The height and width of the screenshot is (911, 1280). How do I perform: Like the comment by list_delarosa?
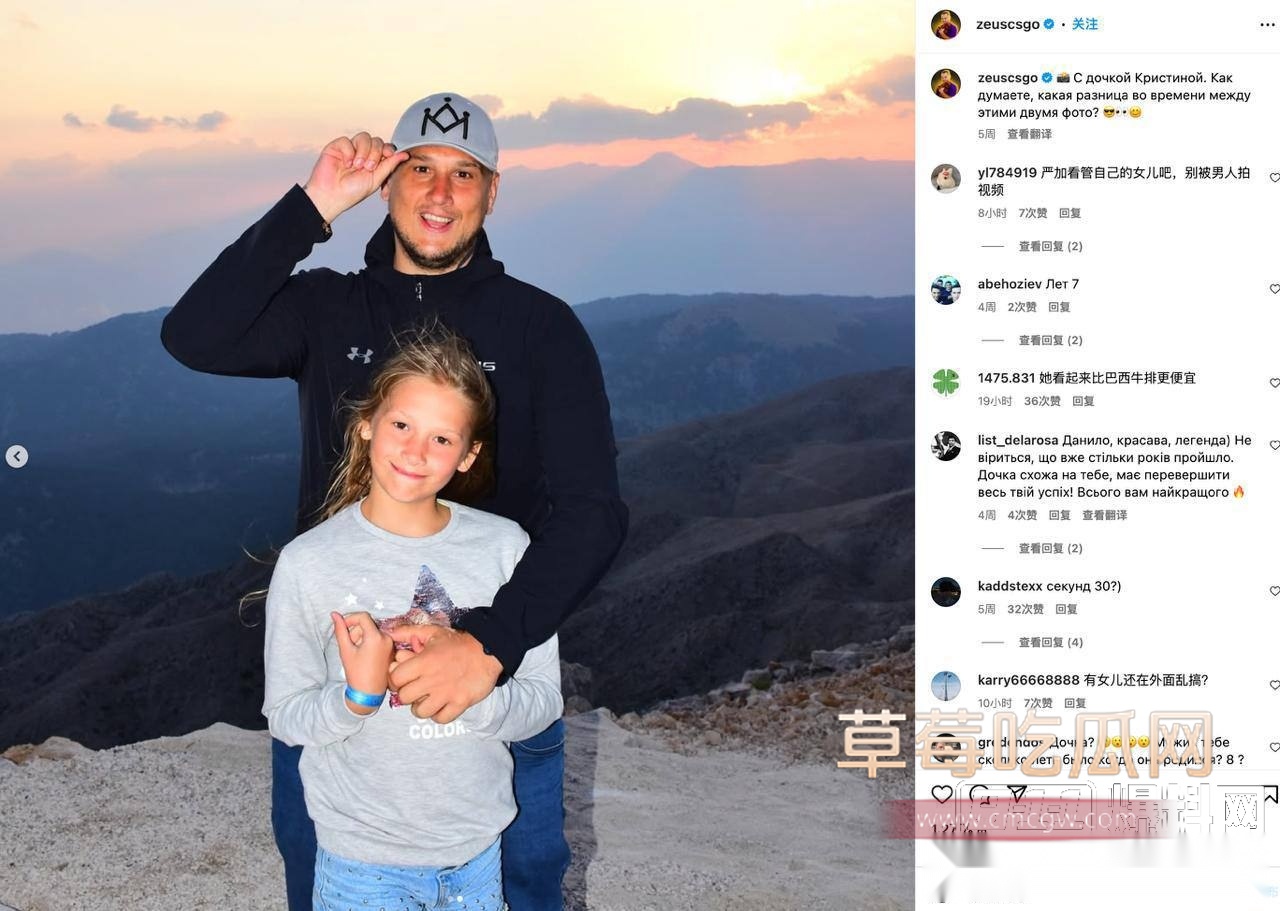[1274, 445]
